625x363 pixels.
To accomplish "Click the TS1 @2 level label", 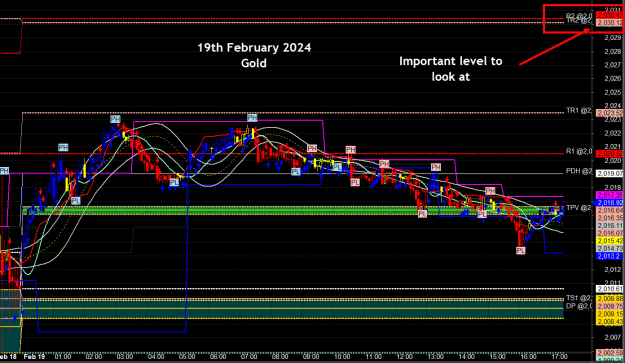I will tap(579, 298).
